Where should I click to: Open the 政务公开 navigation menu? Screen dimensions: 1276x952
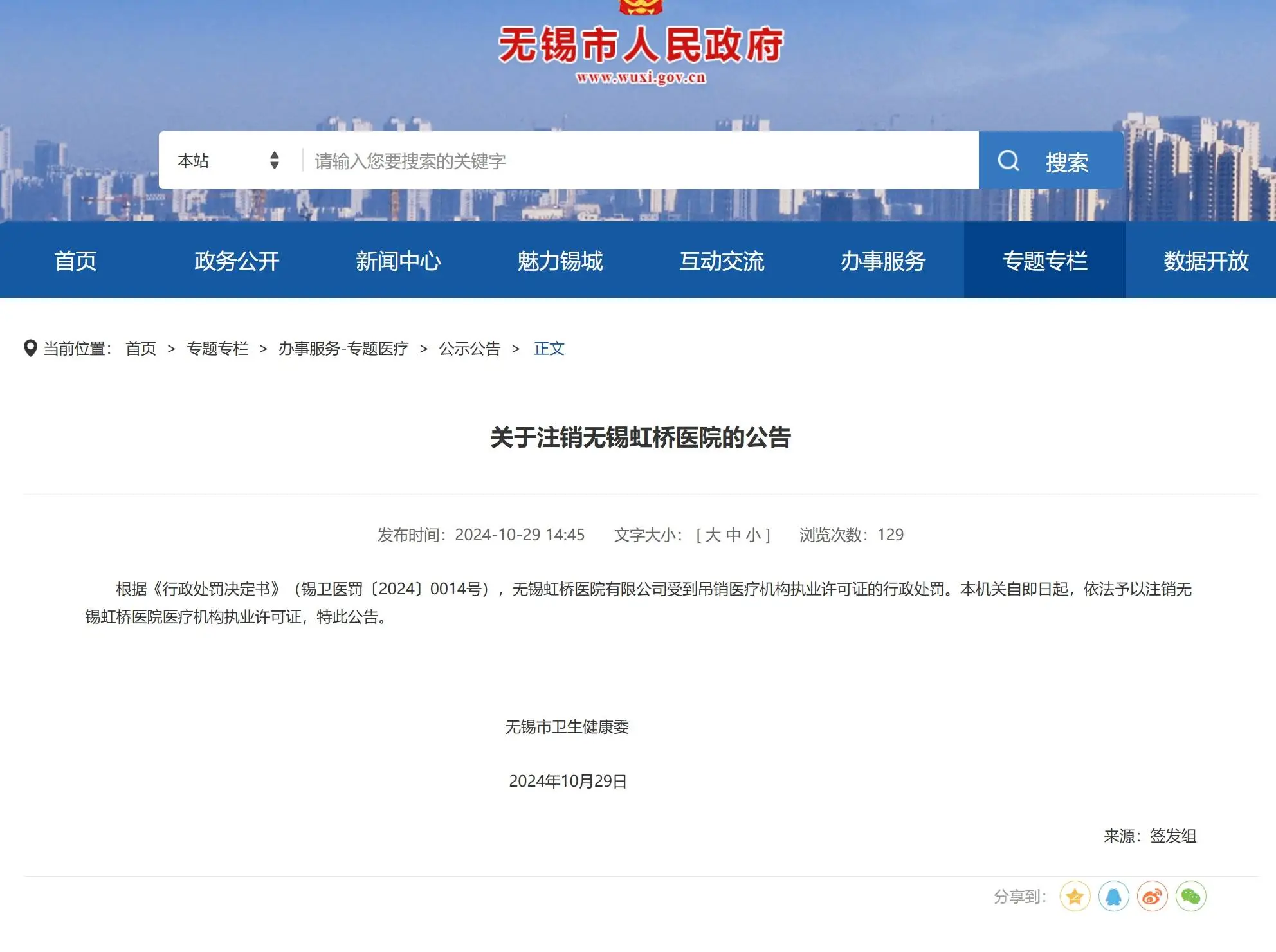click(x=237, y=261)
